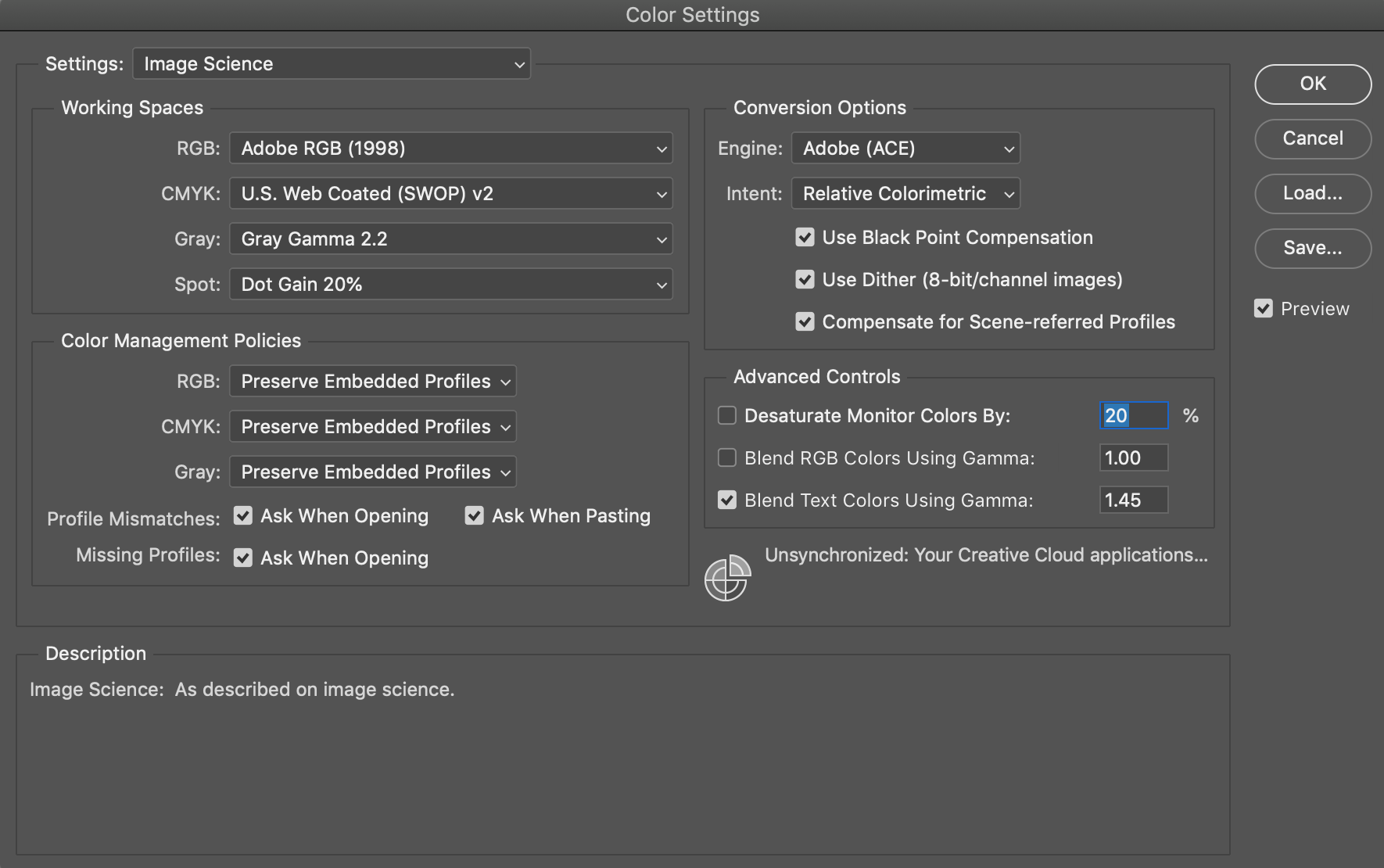Open the CMYK working space dropdown

(450, 193)
